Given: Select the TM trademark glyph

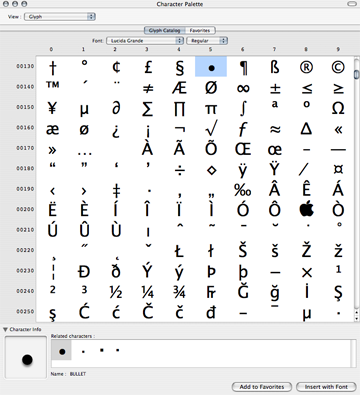Looking at the screenshot, I should click(53, 85).
